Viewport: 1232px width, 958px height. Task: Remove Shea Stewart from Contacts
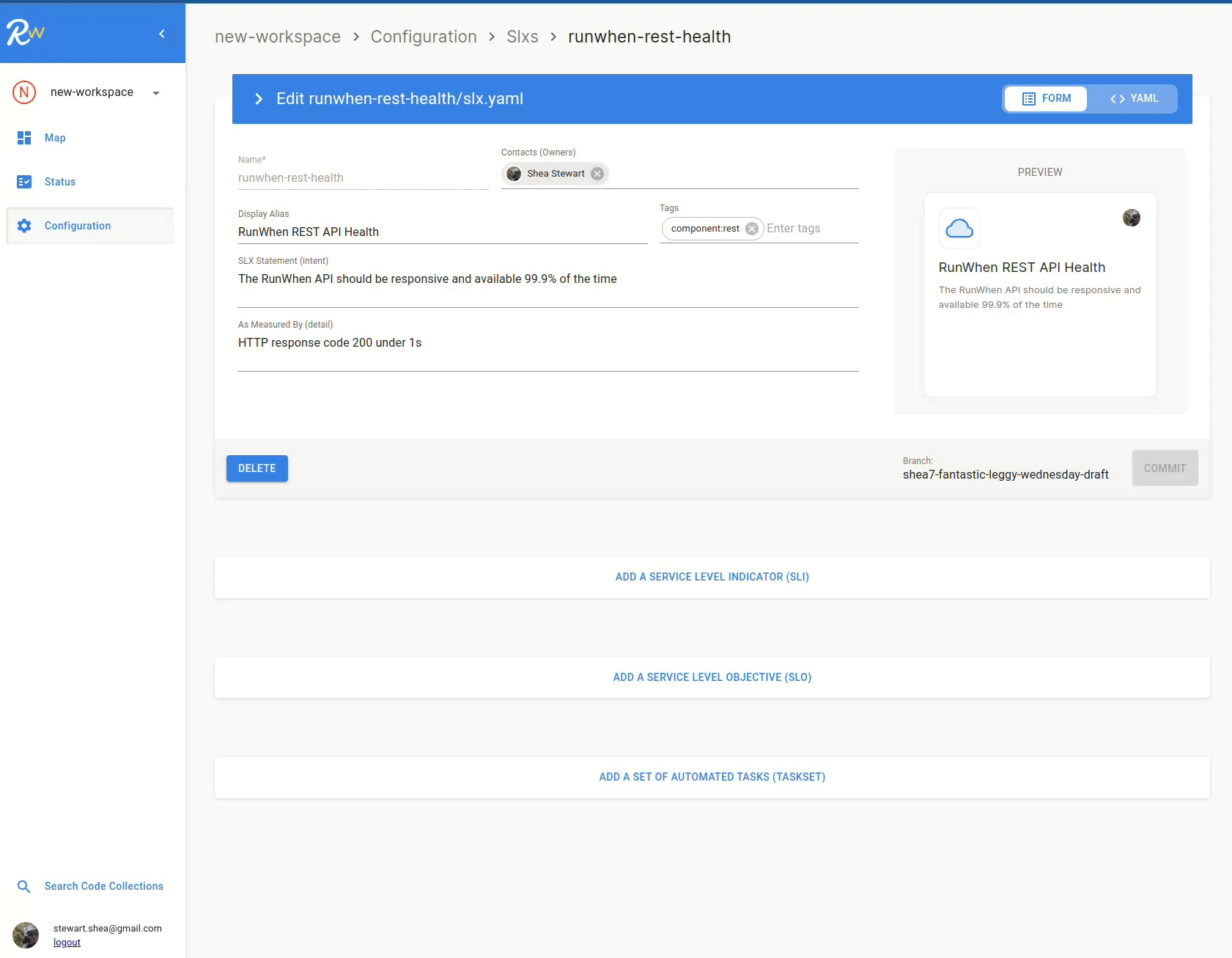[x=597, y=174]
